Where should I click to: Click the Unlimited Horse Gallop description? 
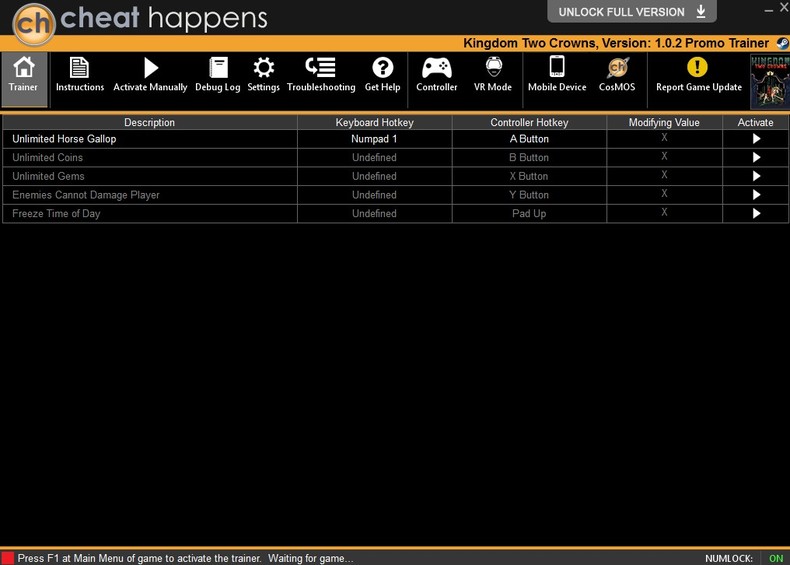tap(64, 139)
